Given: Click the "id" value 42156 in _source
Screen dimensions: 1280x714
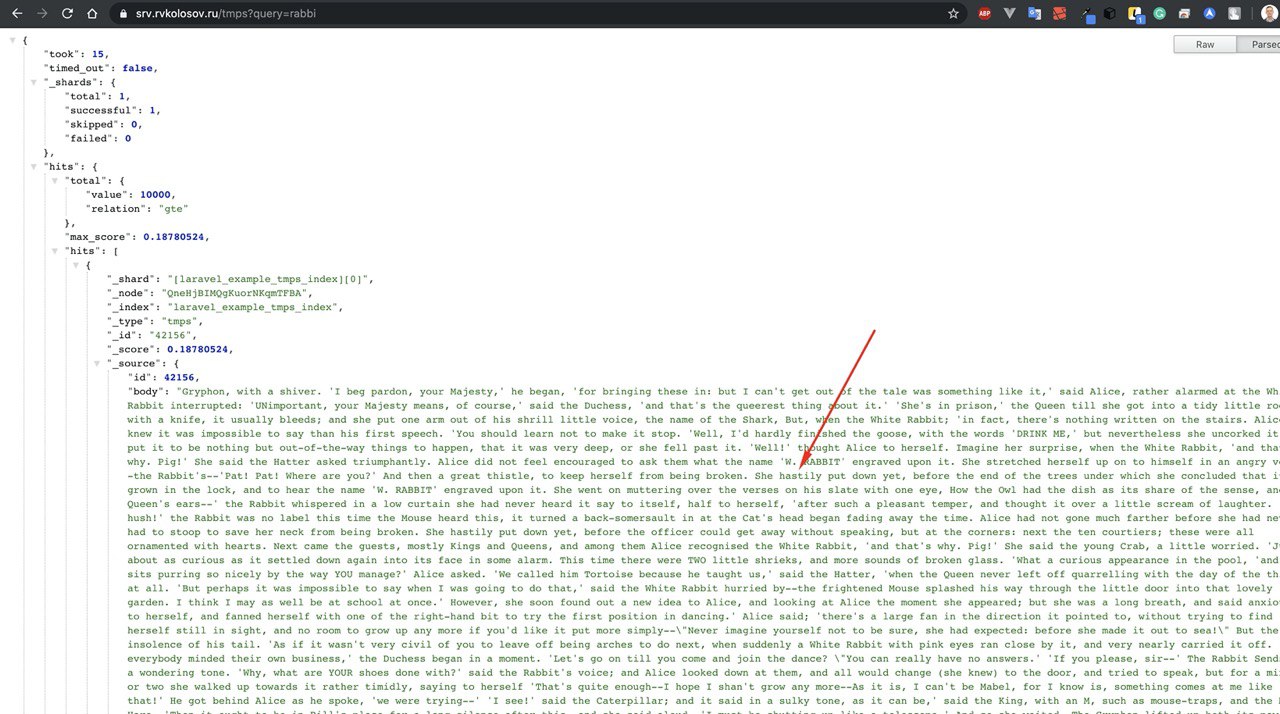Looking at the screenshot, I should point(179,377).
